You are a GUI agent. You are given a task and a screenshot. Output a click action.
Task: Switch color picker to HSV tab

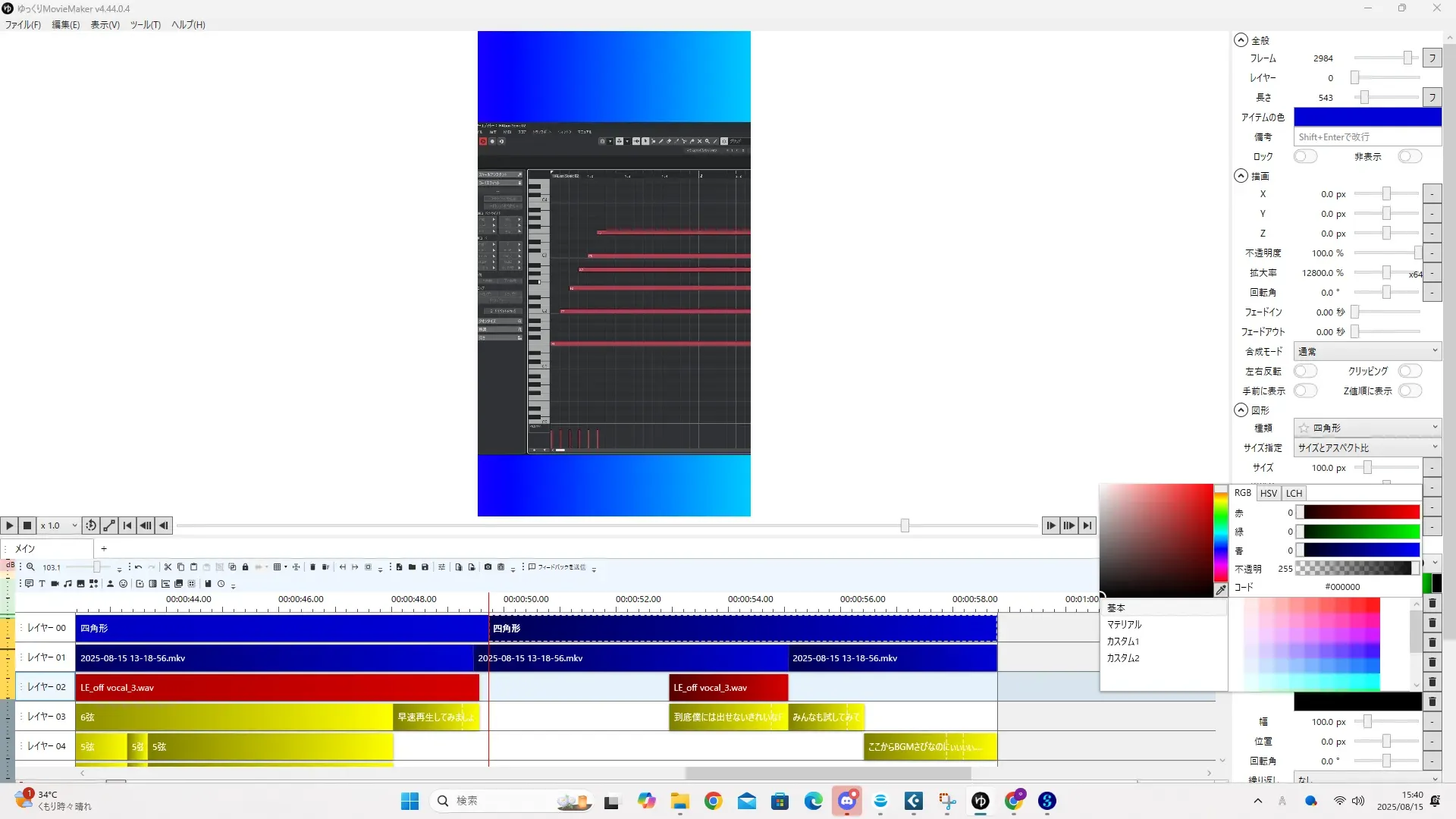pos(1268,493)
